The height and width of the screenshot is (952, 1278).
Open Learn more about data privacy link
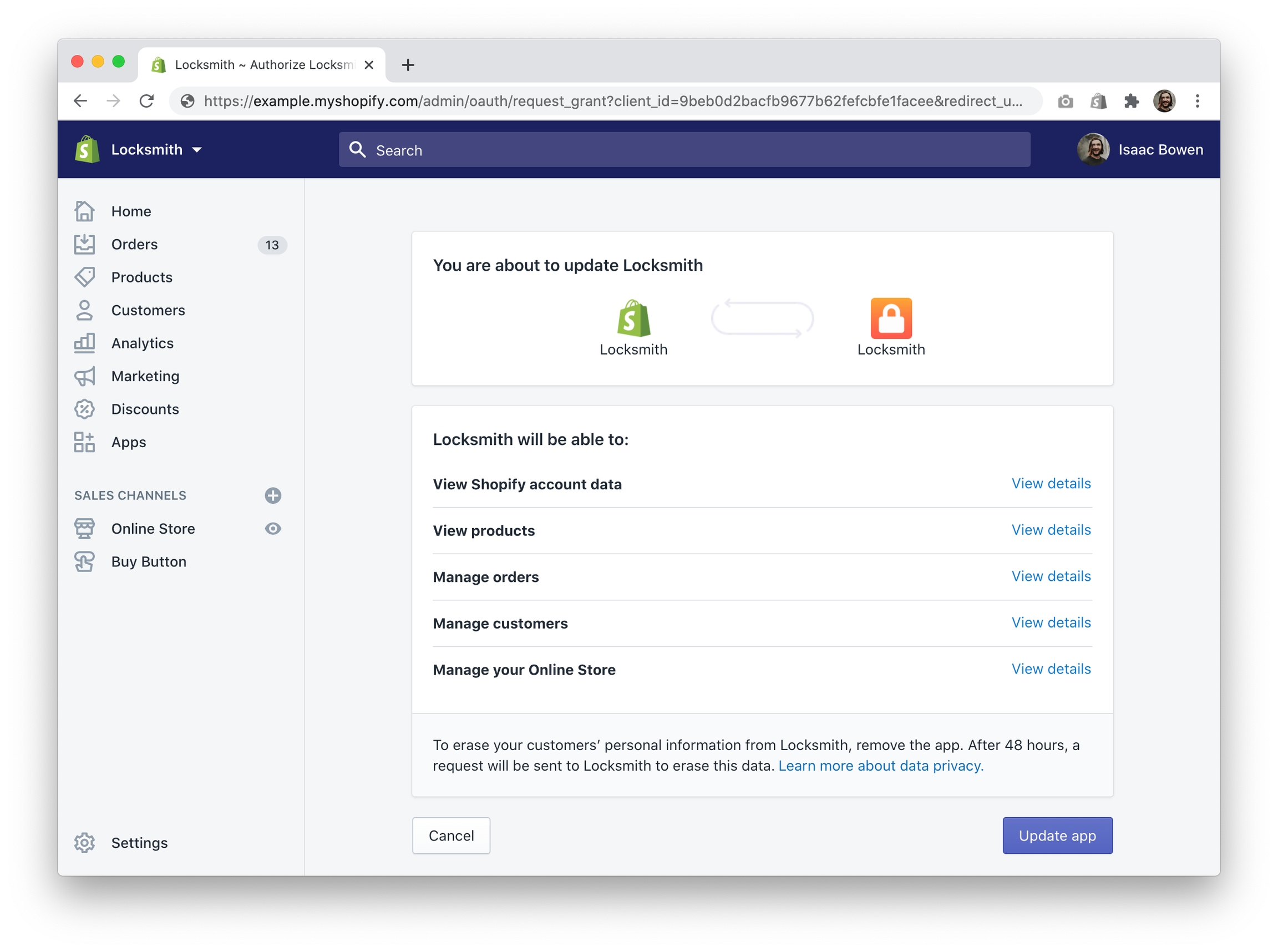[880, 766]
